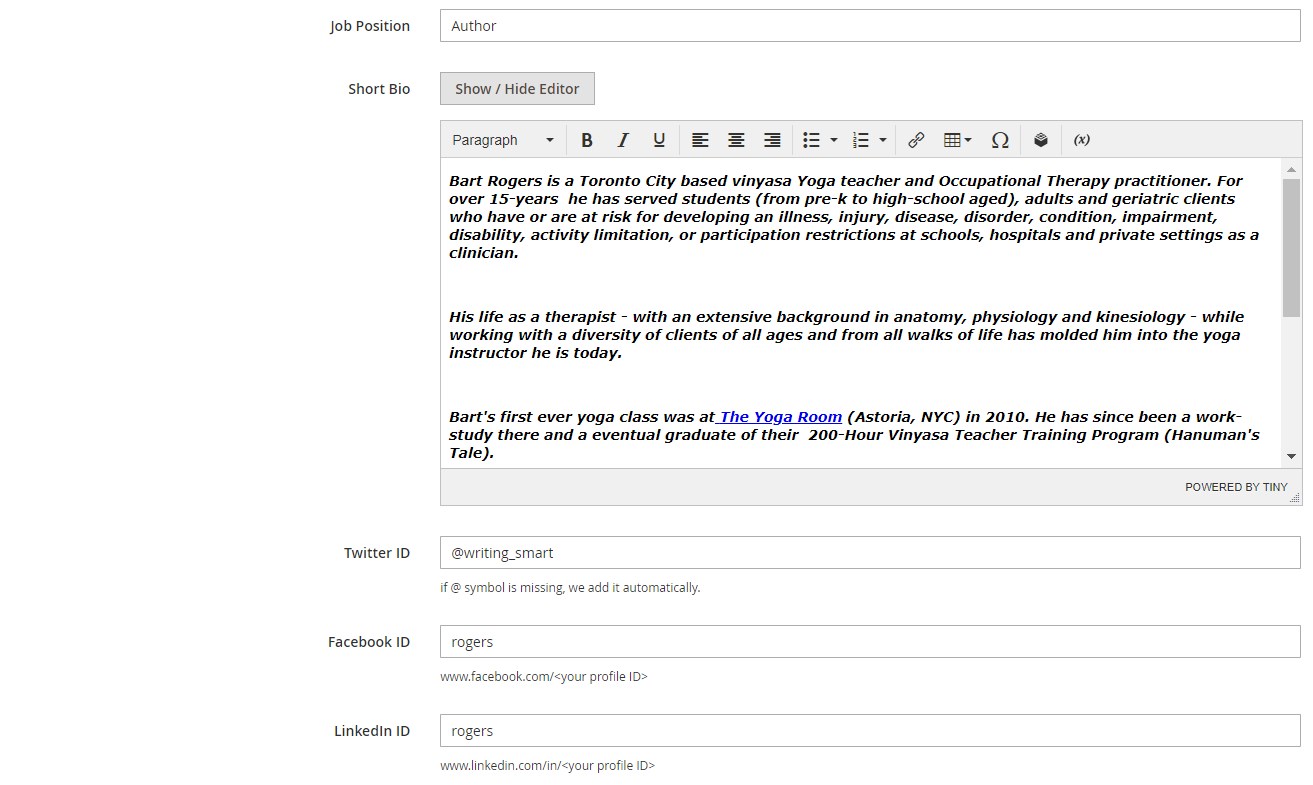Click the Twitter @ symbol hint text
This screenshot has width=1313, height=785.
click(x=570, y=588)
